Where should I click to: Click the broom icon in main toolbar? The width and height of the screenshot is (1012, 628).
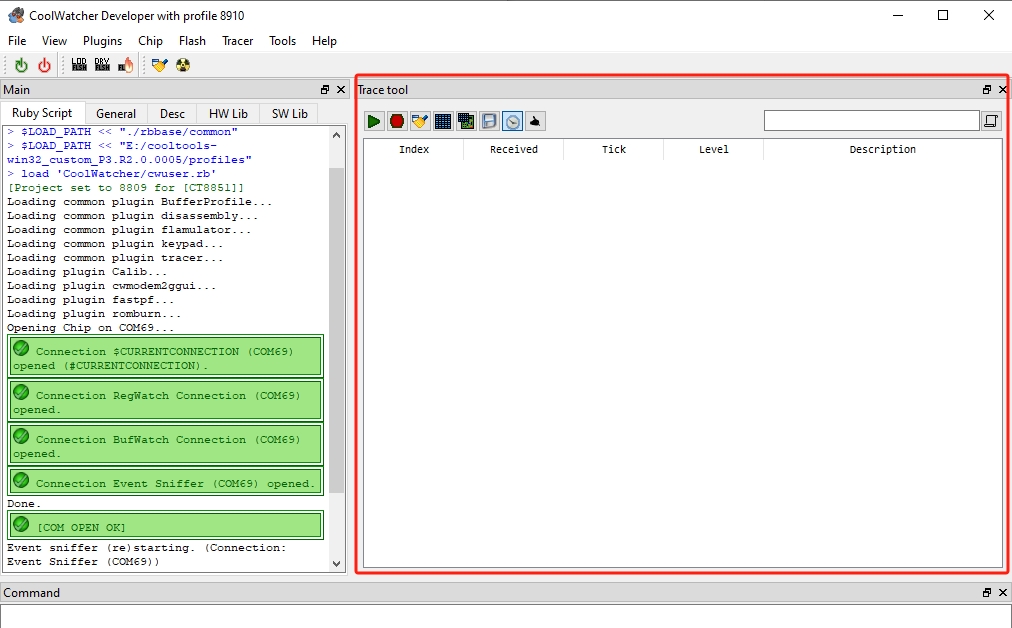(159, 65)
